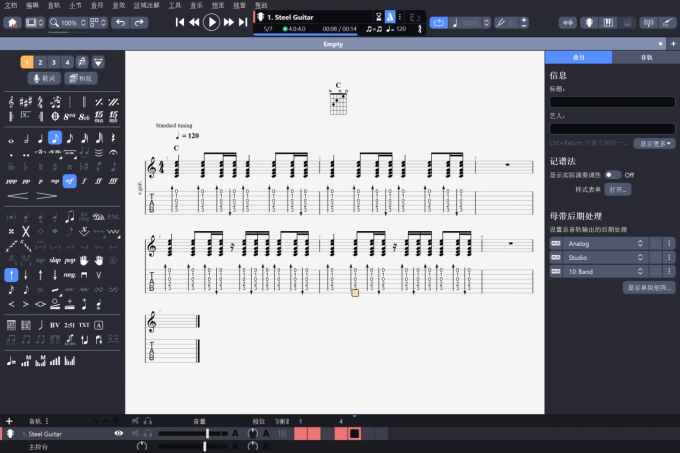Viewport: 680px width, 453px height.
Task: Click the home icon in toolbar
Action: click(x=12, y=22)
